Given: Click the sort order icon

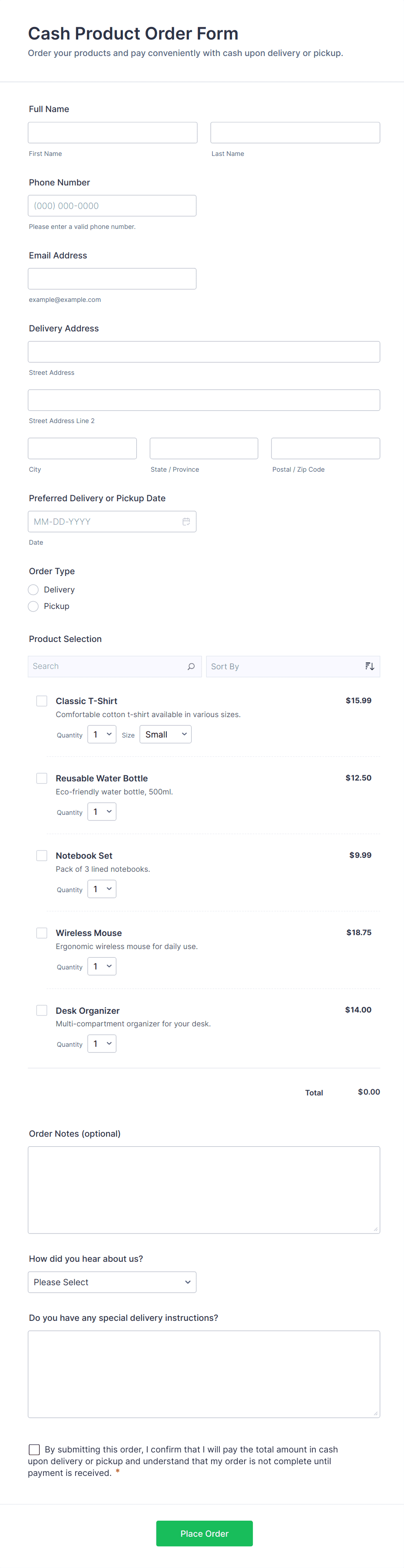Looking at the screenshot, I should click(x=369, y=667).
